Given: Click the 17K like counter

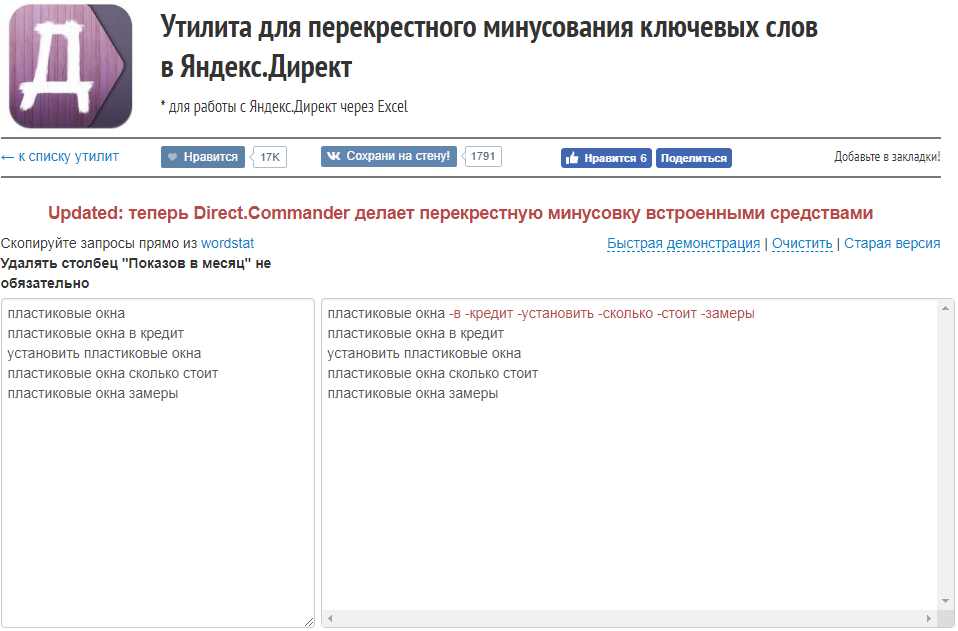Looking at the screenshot, I should 269,157.
